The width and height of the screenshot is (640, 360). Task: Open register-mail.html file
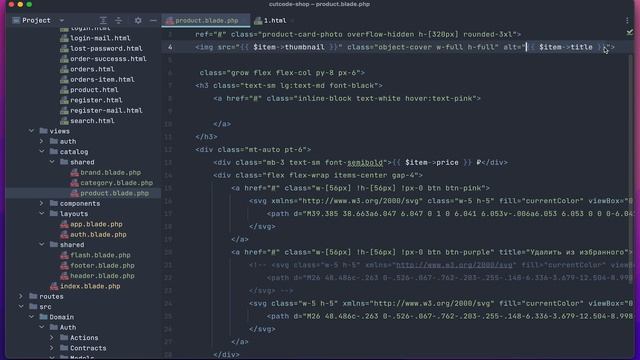coord(106,110)
